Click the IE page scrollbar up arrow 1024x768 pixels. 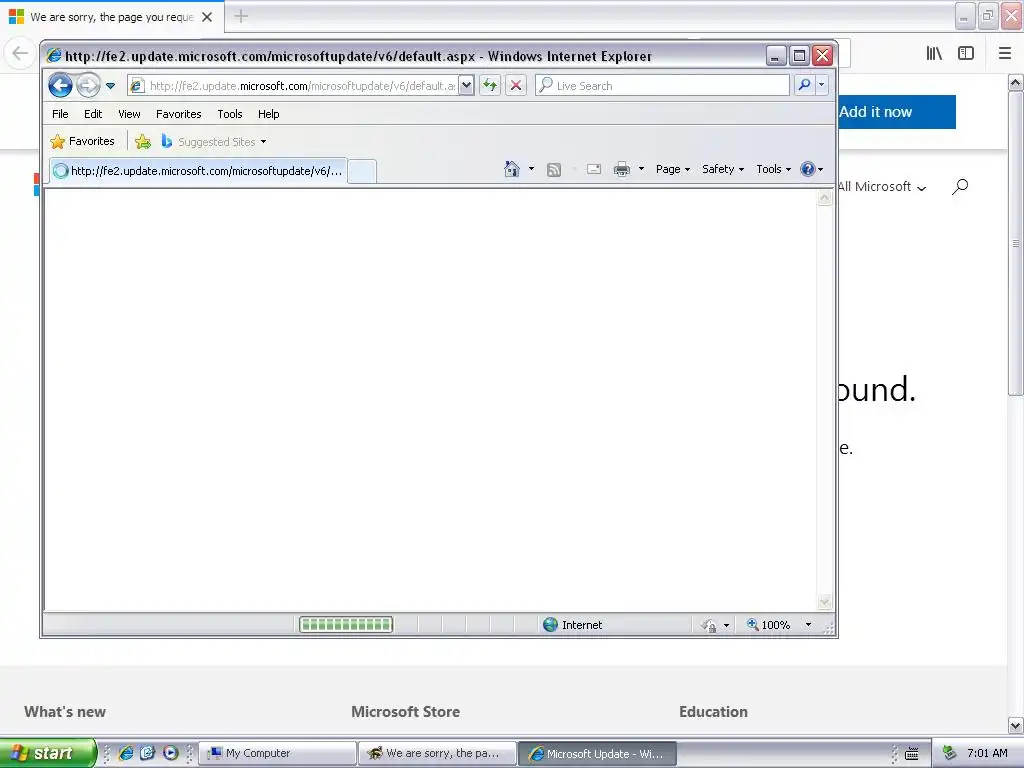[x=825, y=198]
